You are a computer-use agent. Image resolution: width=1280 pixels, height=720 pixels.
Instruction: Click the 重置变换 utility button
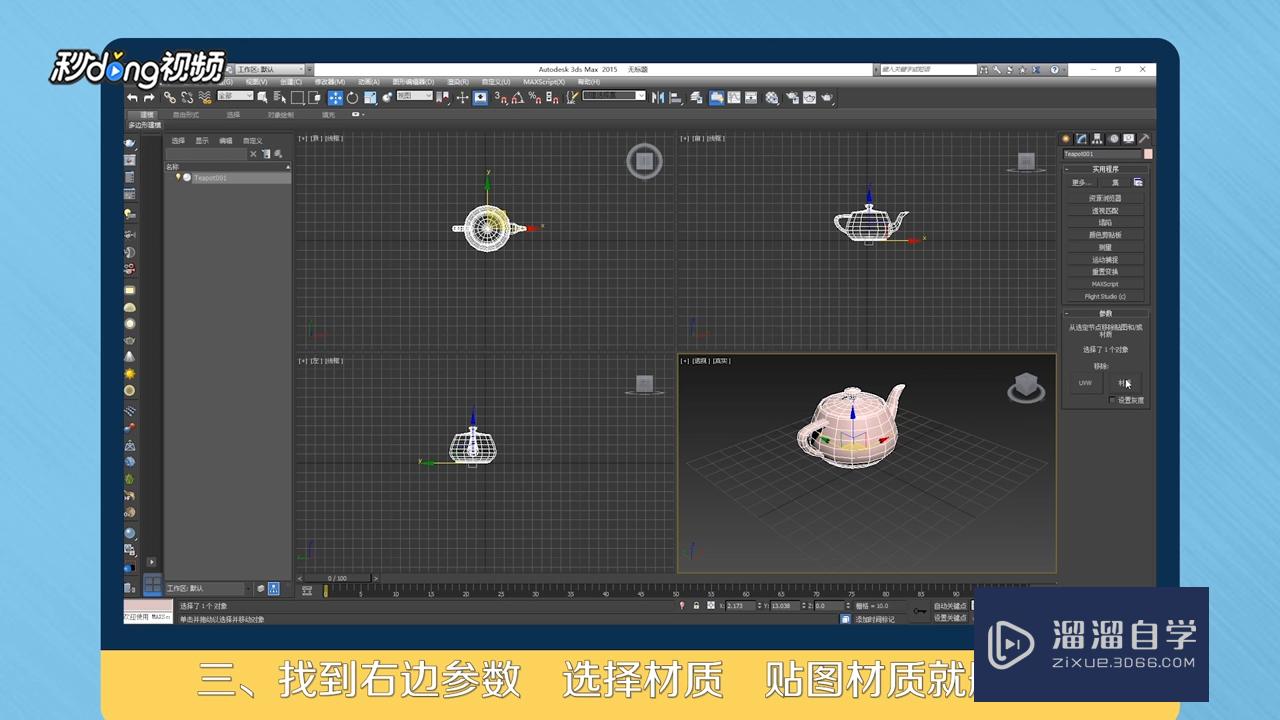pos(1105,272)
